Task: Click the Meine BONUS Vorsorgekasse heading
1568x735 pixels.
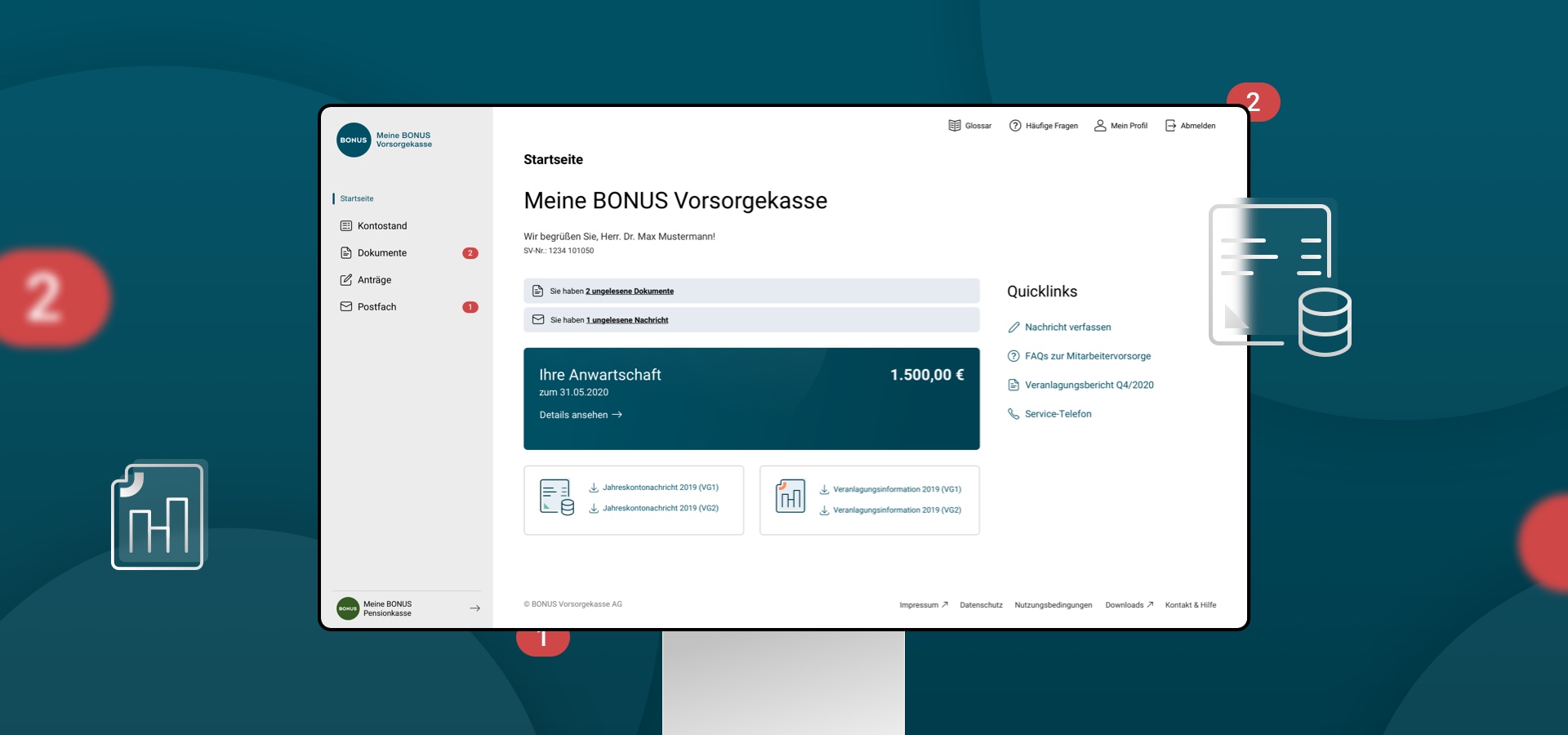Action: click(675, 201)
